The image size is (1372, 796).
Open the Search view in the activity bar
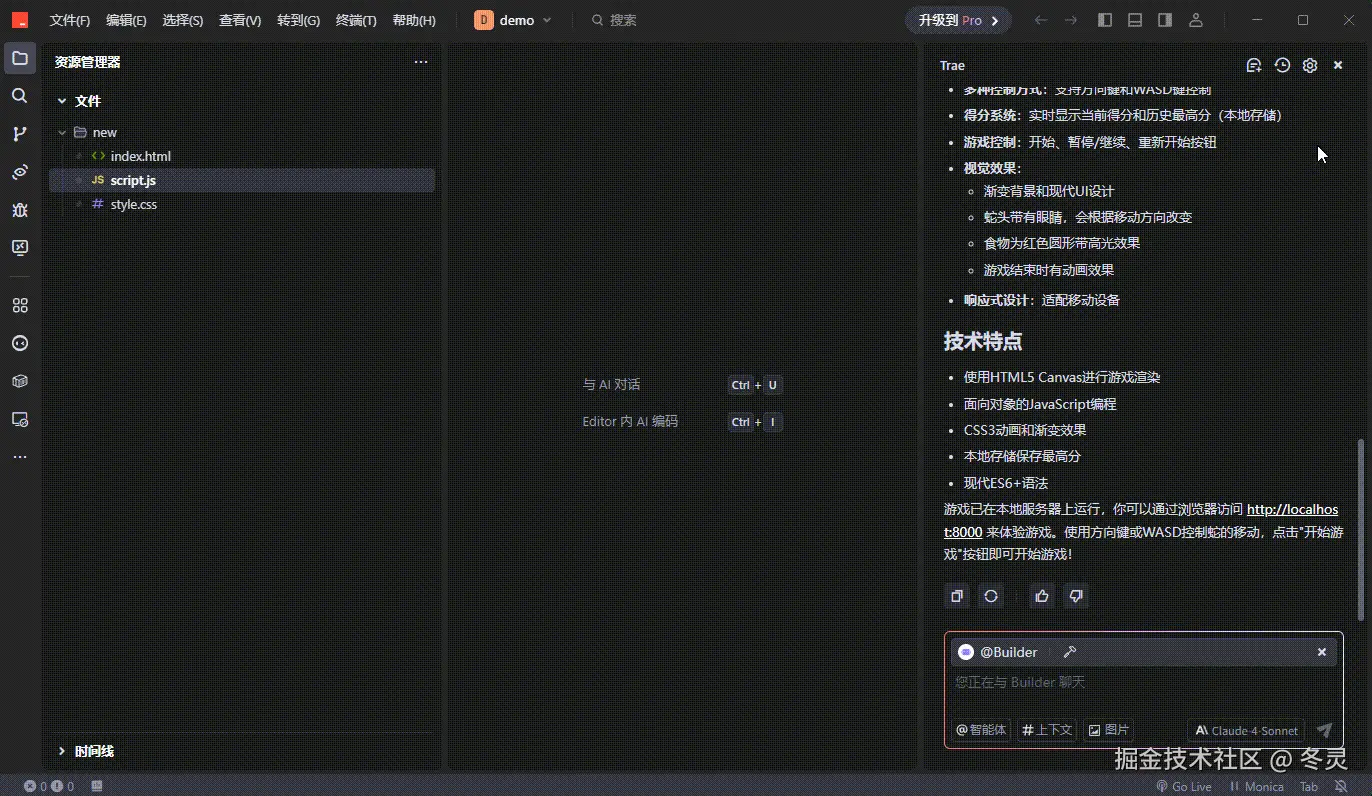(20, 96)
